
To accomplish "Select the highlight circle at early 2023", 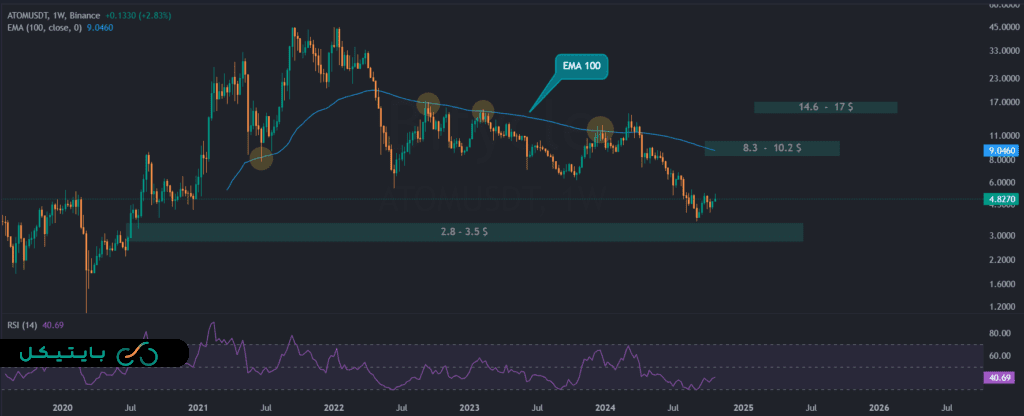I will tap(483, 111).
